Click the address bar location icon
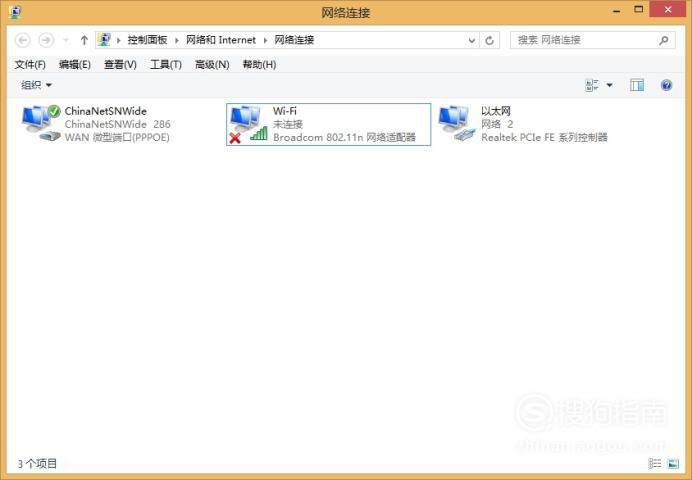692x480 pixels. pos(104,40)
